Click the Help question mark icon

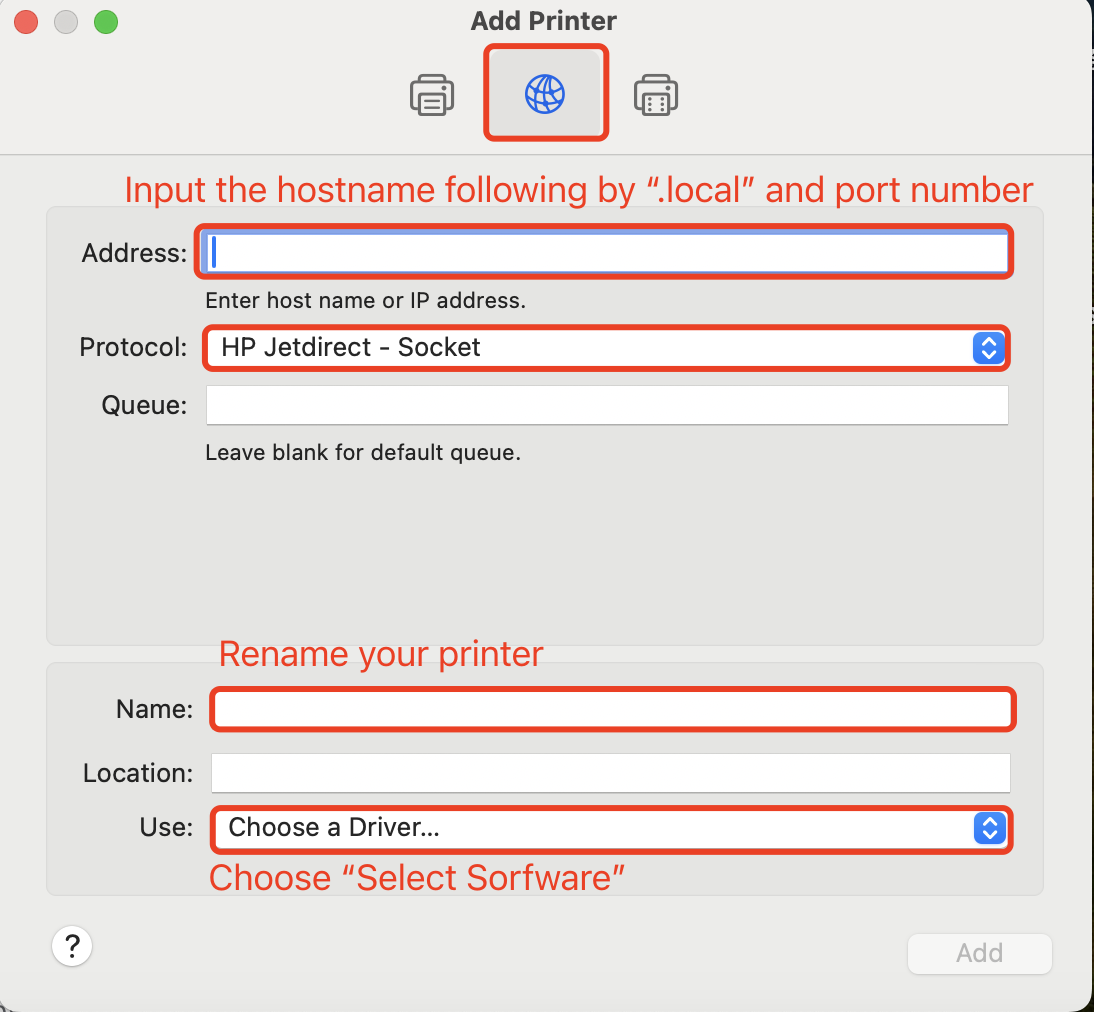pyautogui.click(x=71, y=945)
